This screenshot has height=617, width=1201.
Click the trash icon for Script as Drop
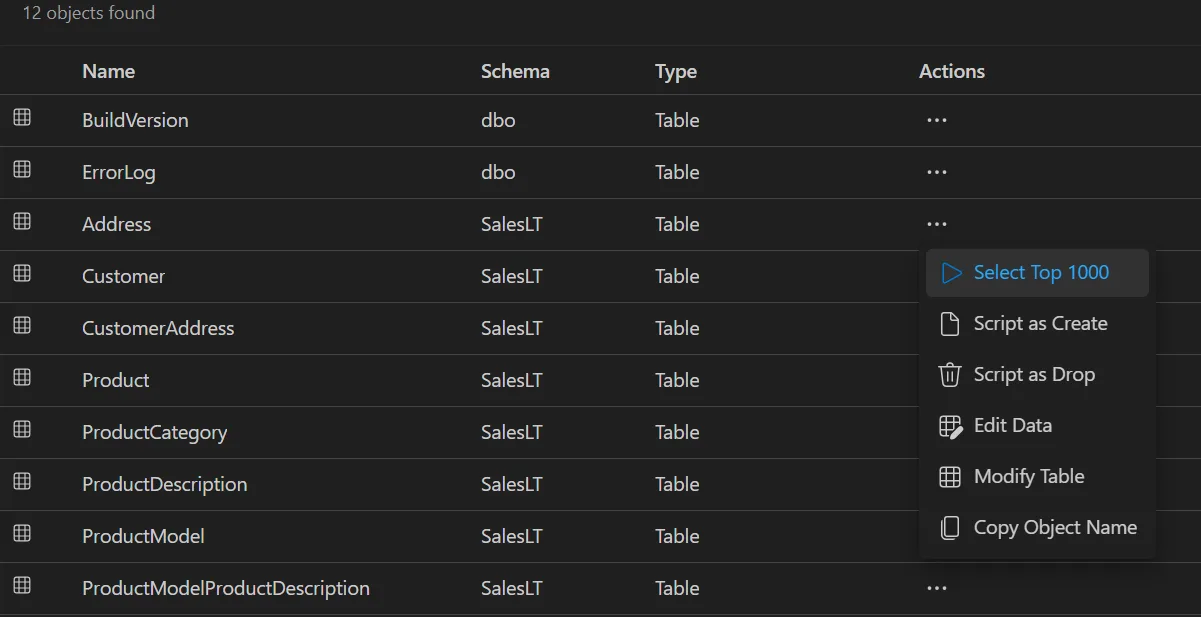click(949, 374)
